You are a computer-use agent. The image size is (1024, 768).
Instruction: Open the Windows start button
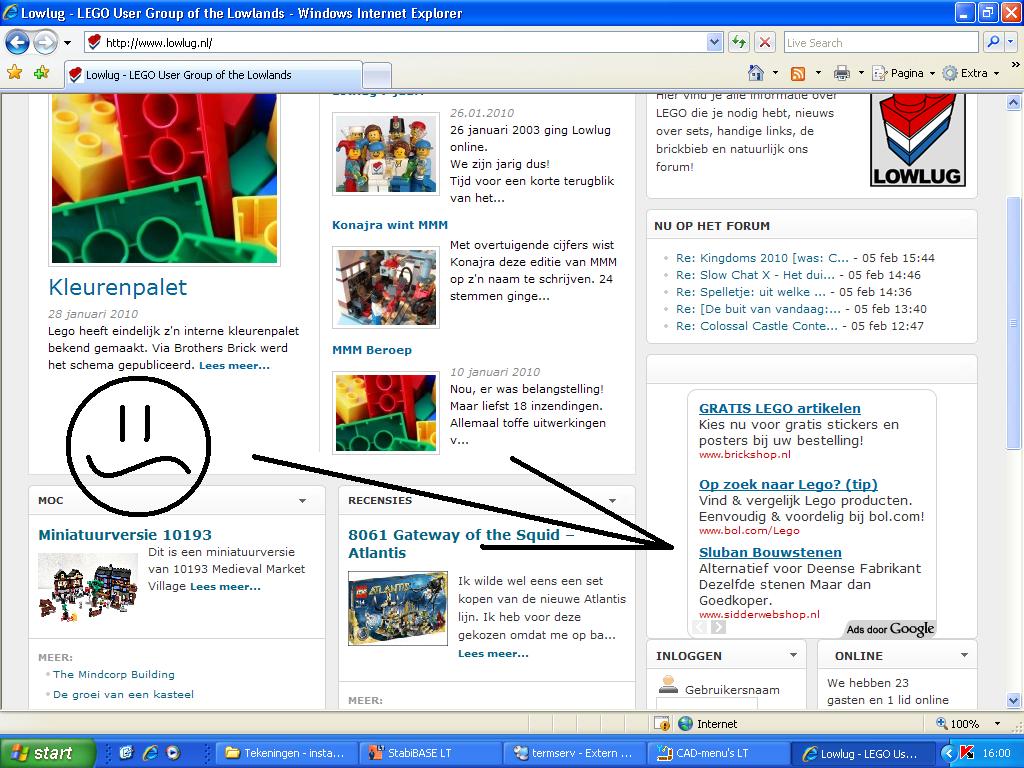click(x=48, y=753)
